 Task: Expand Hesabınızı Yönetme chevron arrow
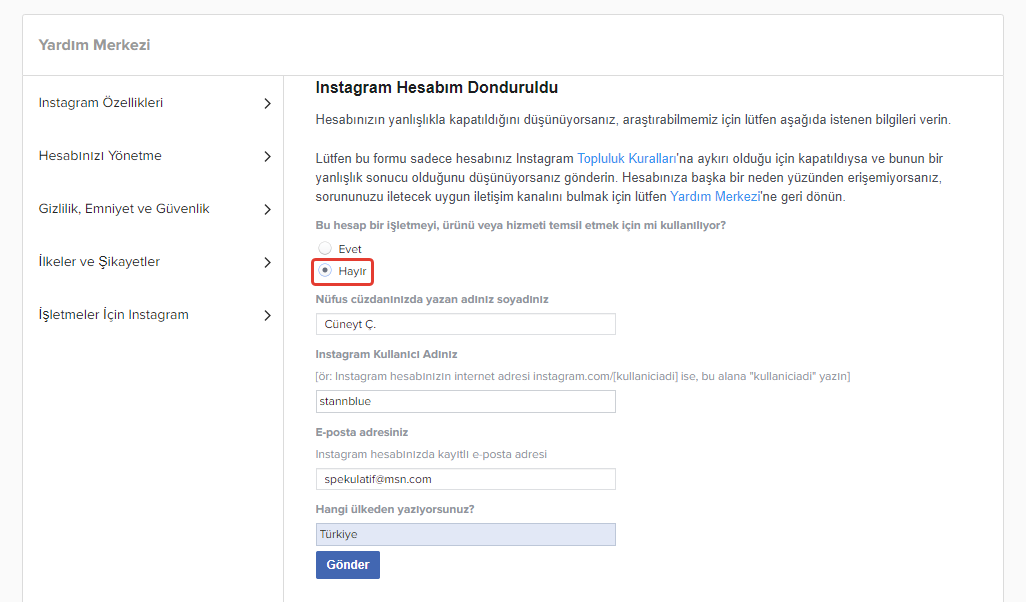[x=267, y=156]
